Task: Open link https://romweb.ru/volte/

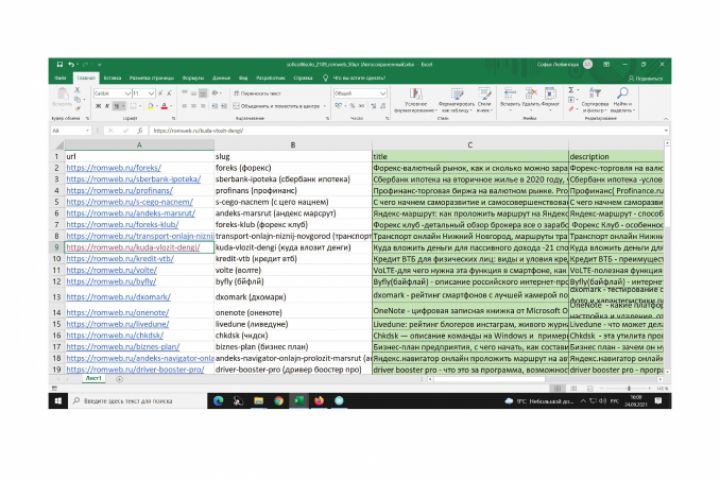Action: (112, 270)
